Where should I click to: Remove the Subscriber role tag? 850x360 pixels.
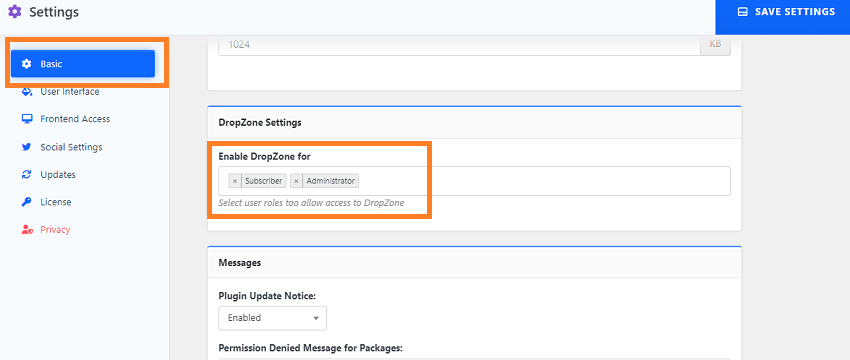tap(235, 181)
